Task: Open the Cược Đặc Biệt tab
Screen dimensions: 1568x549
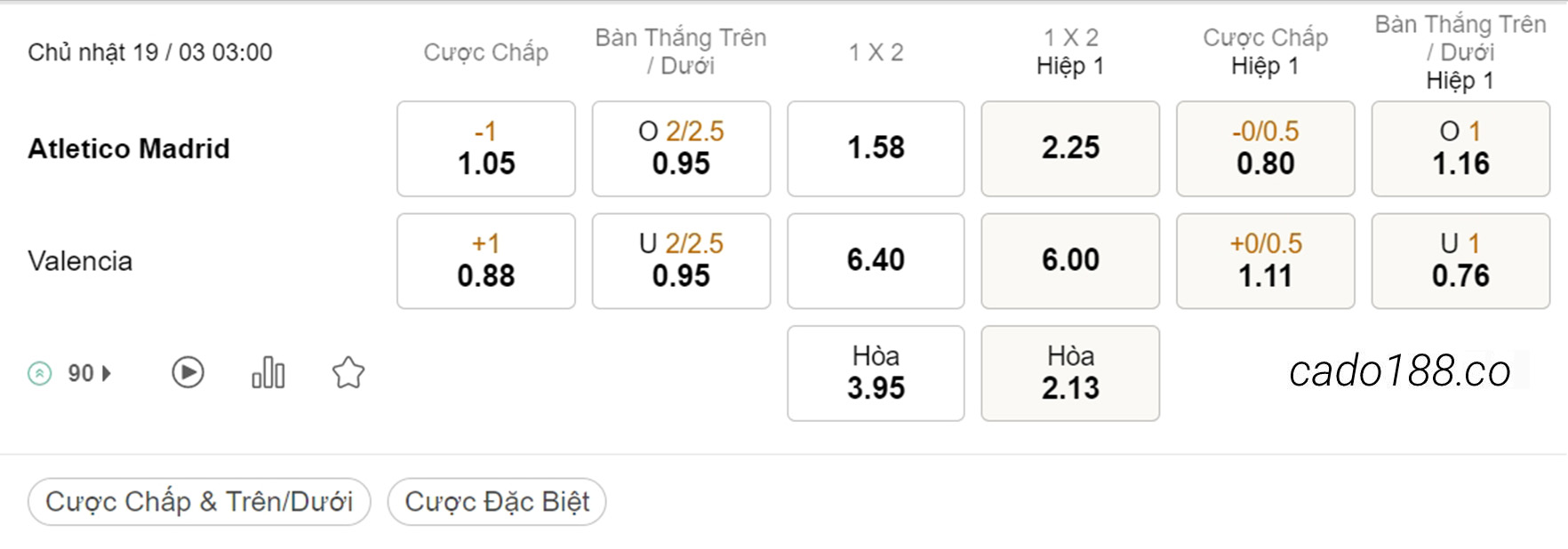Action: pyautogui.click(x=497, y=502)
